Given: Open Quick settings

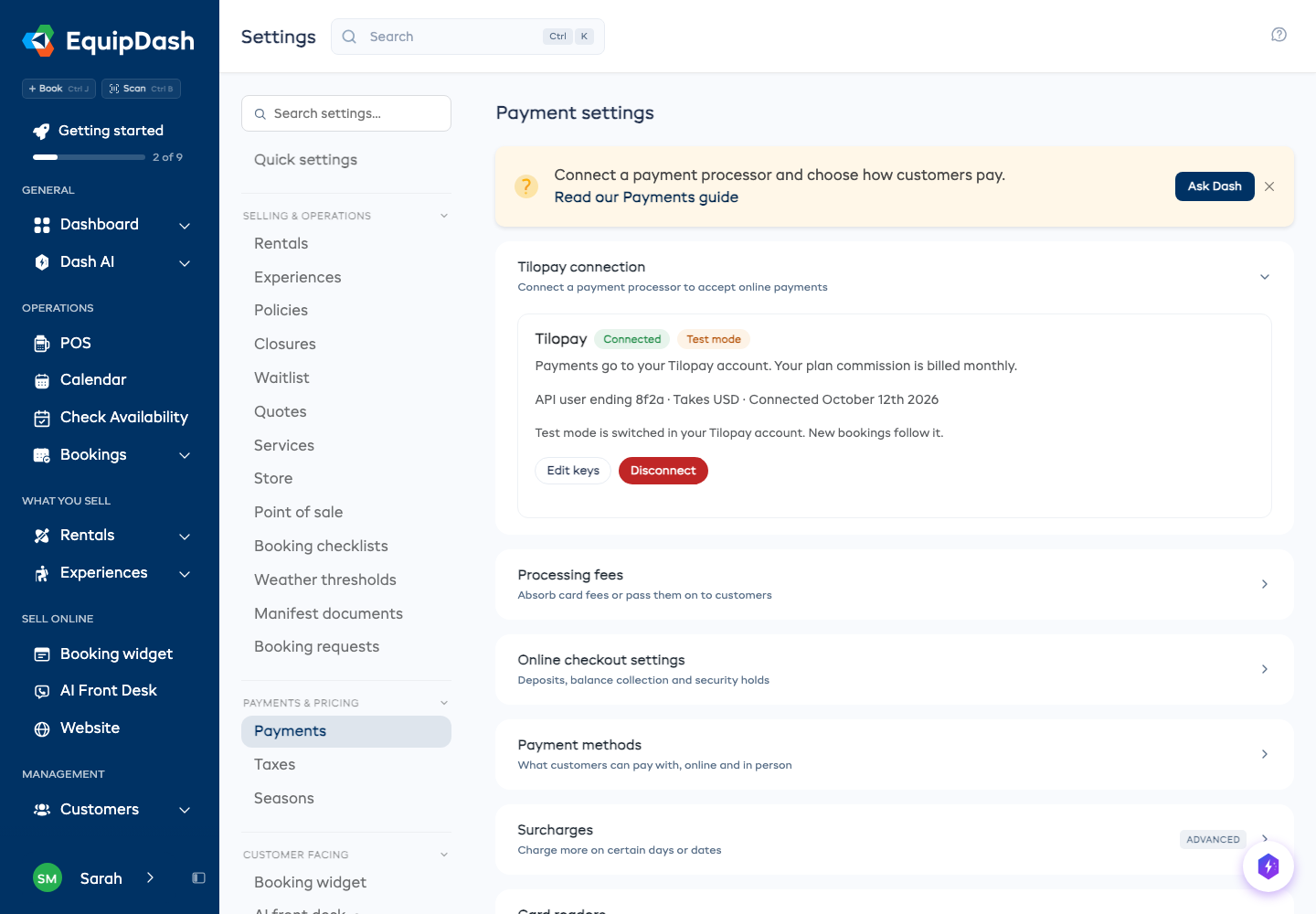Looking at the screenshot, I should [346, 160].
